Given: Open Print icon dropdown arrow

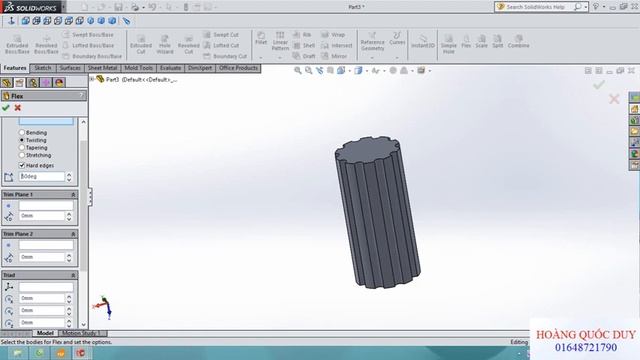Looking at the screenshot, I should point(143,7).
